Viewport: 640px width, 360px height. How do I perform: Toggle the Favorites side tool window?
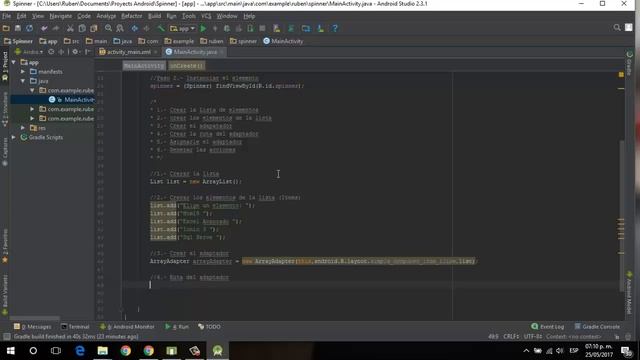coord(5,246)
